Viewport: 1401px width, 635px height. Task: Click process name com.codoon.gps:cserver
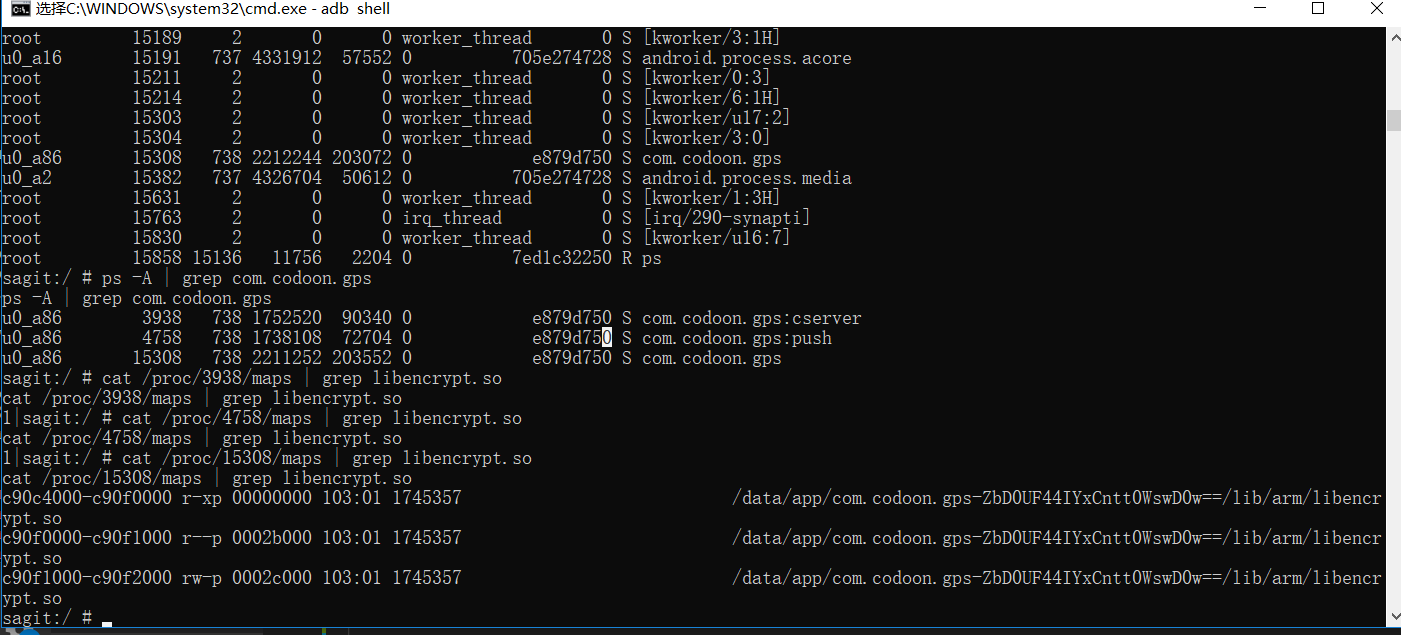tap(751, 318)
